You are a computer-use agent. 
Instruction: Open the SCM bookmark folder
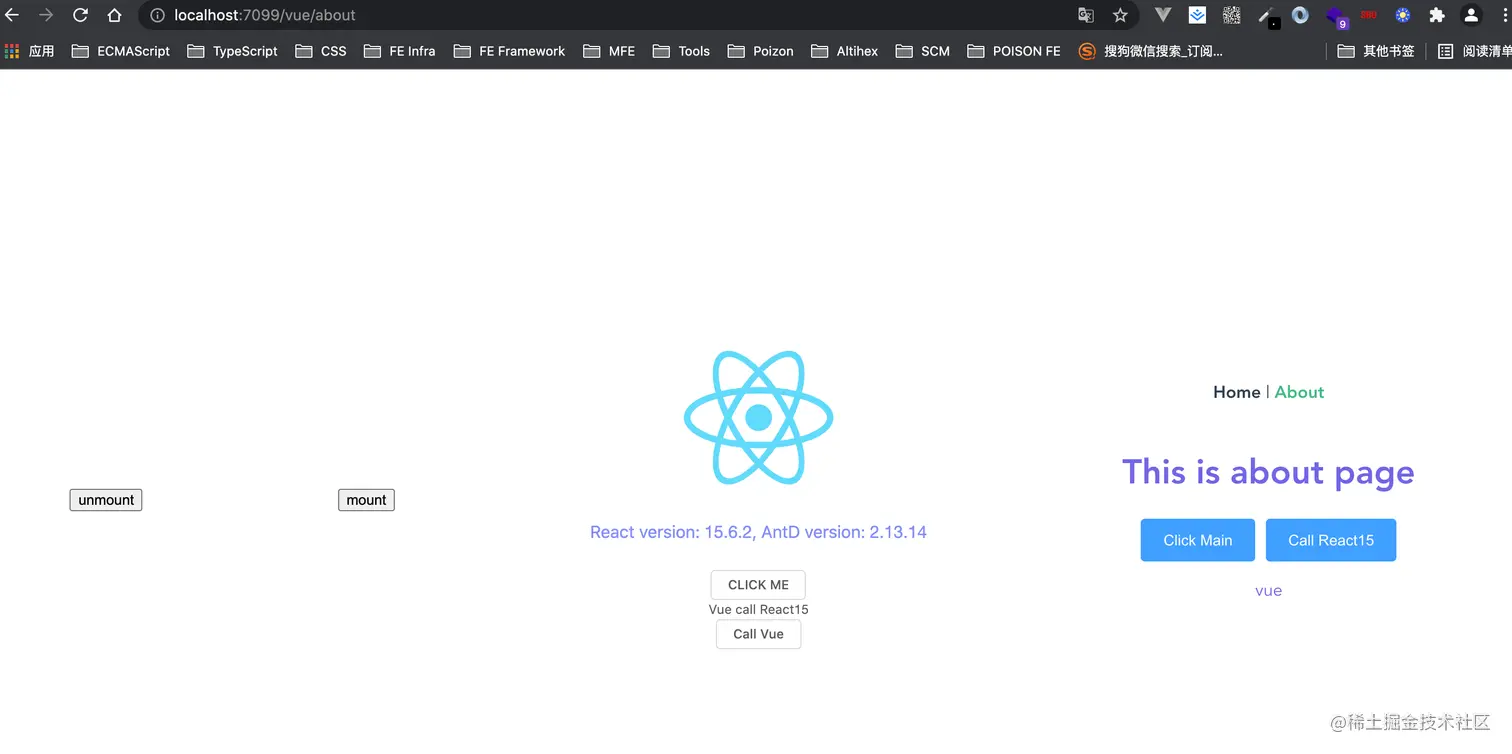922,51
